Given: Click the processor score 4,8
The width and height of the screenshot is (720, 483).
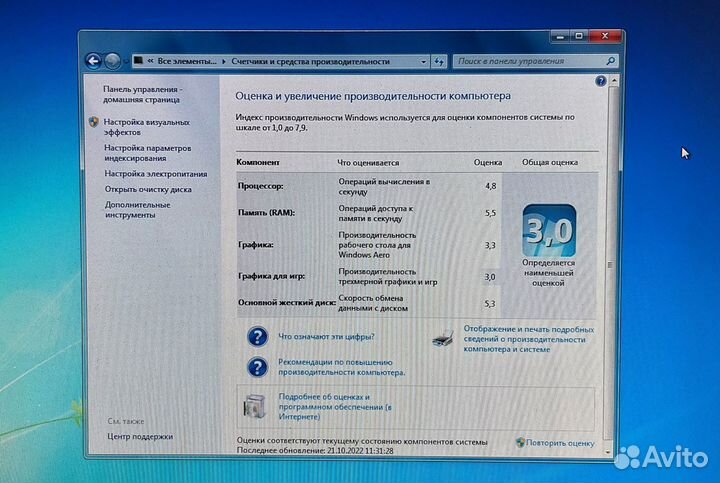Looking at the screenshot, I should (x=490, y=186).
